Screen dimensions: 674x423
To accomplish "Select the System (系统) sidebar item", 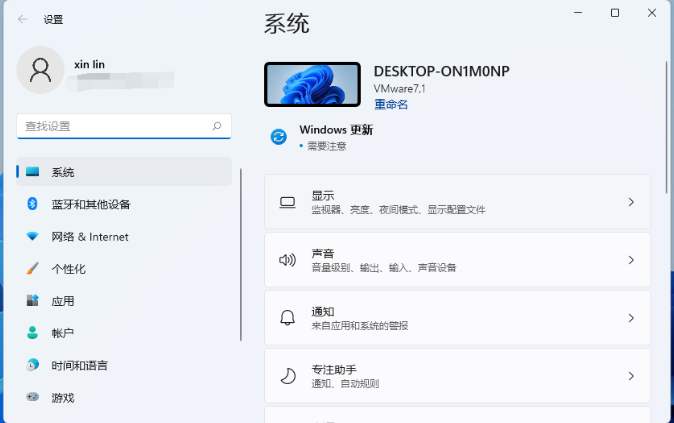I will click(124, 172).
